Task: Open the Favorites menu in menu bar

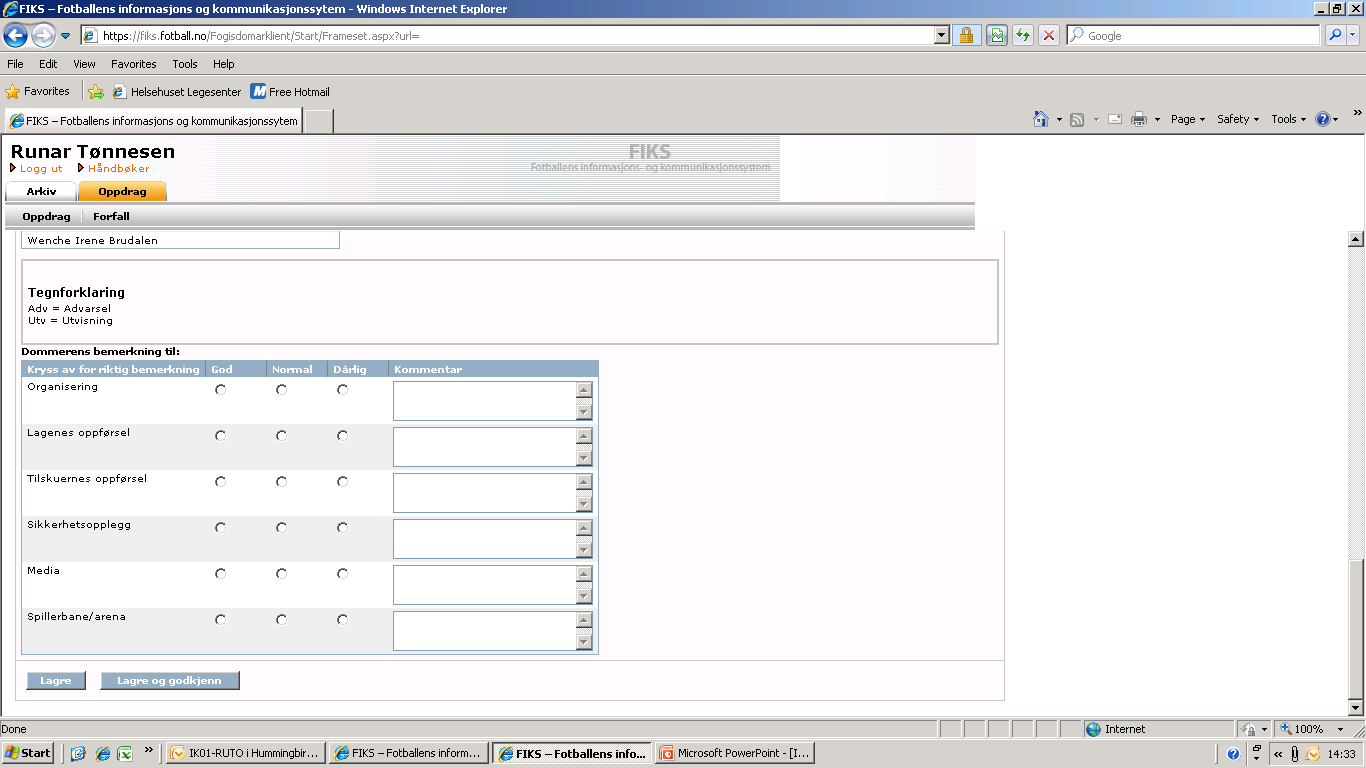Action: pos(134,64)
